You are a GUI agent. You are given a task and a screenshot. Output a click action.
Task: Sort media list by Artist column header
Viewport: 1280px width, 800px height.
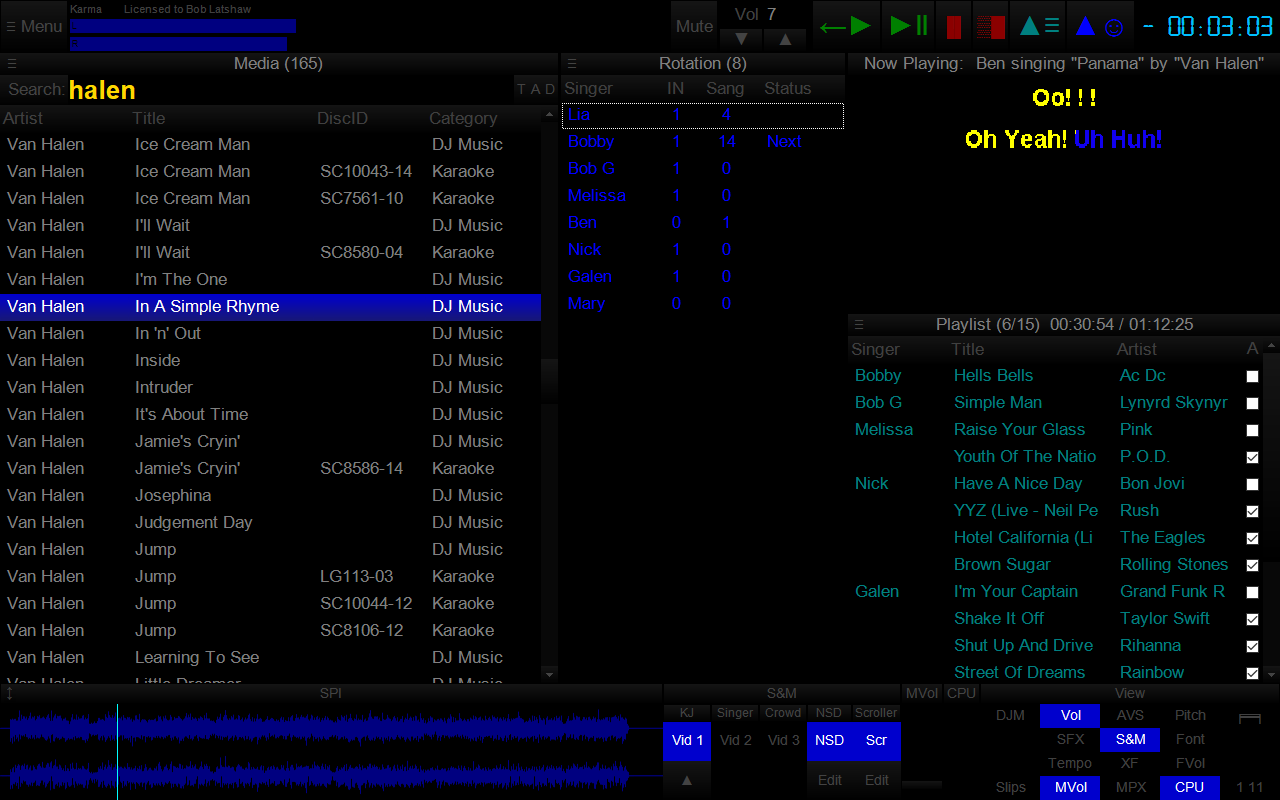[x=23, y=118]
